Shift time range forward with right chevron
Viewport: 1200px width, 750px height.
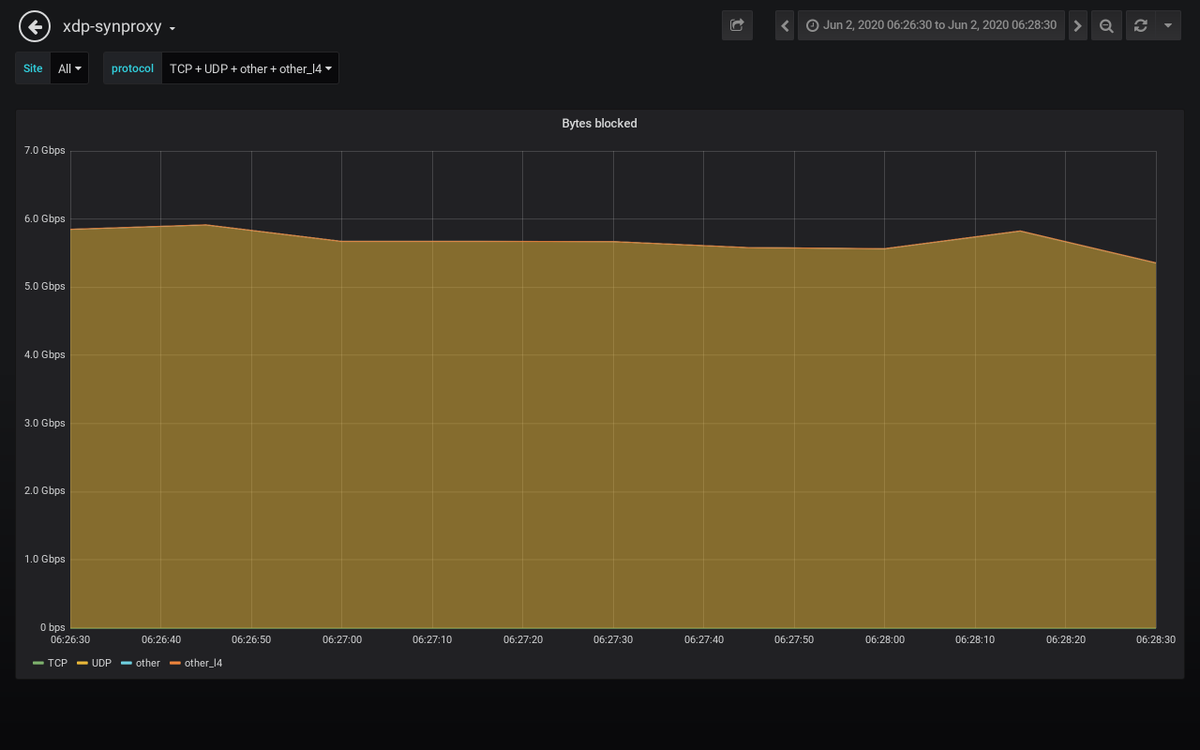(1077, 25)
